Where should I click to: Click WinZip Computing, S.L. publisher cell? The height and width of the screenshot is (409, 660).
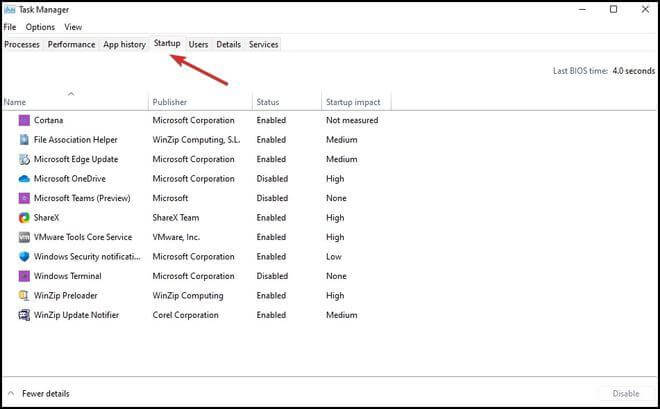coord(196,140)
